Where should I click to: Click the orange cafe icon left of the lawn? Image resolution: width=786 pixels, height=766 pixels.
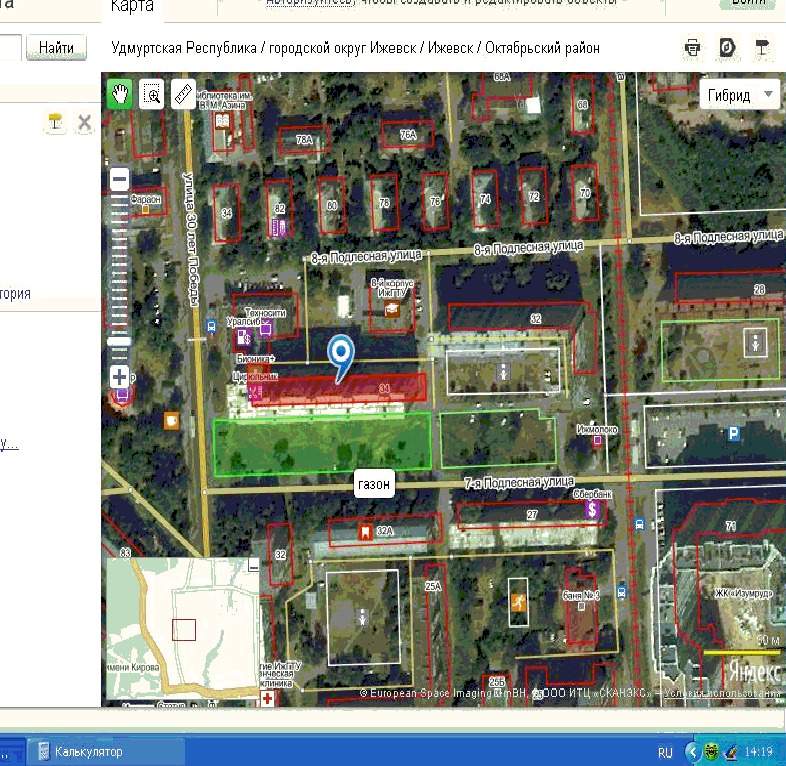tap(171, 421)
